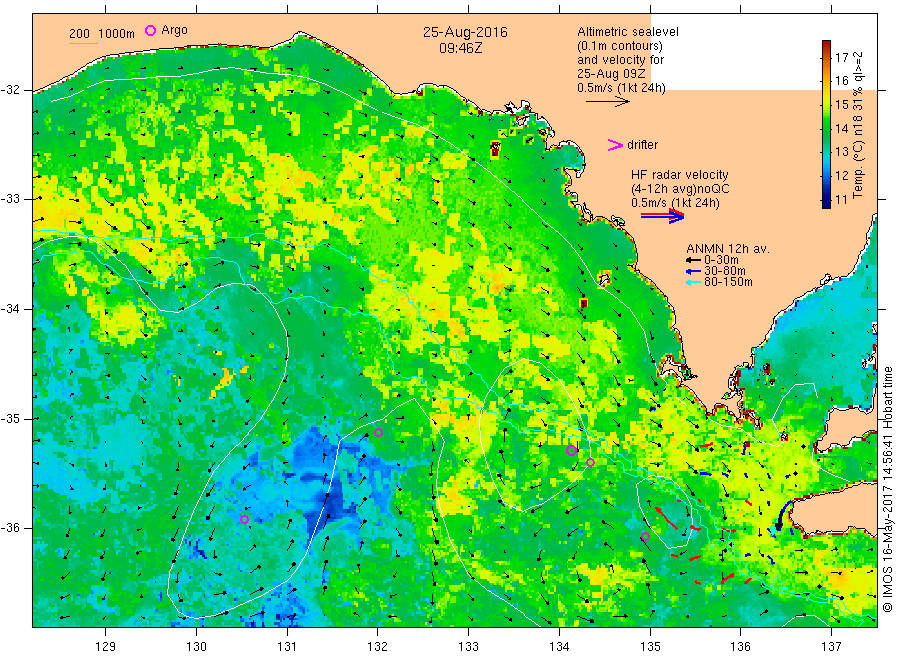
Task: Click the '(4-12h avg)noQC' legend text
Action: coord(680,189)
